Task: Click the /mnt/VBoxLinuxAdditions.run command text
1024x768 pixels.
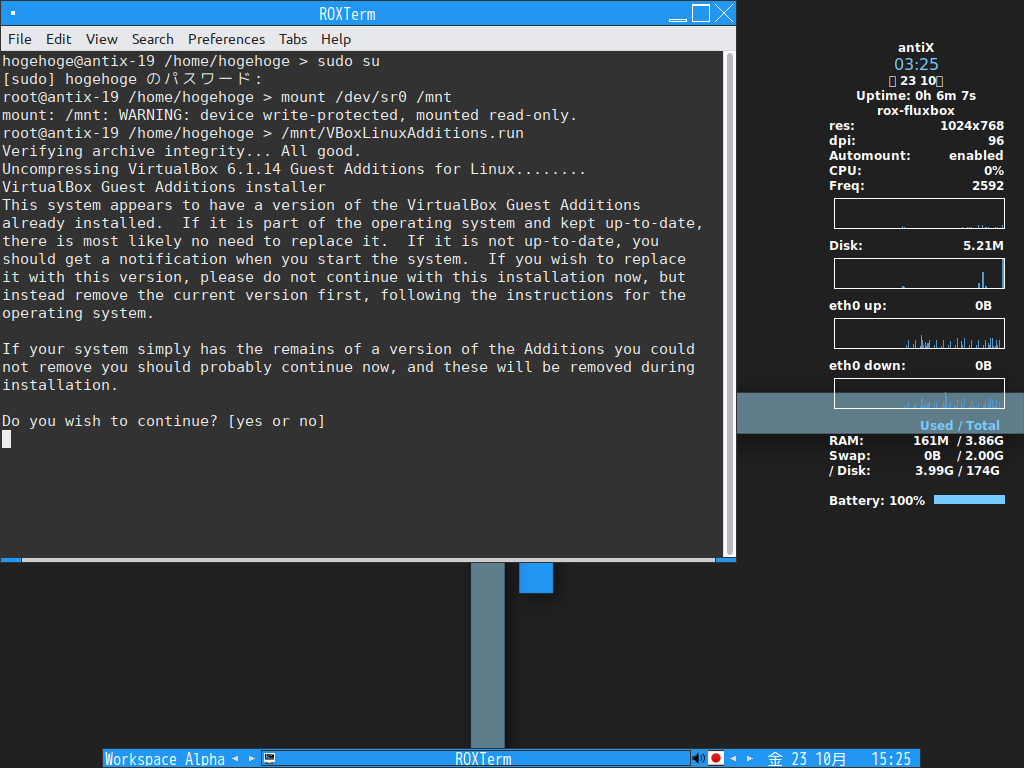Action: (x=402, y=133)
